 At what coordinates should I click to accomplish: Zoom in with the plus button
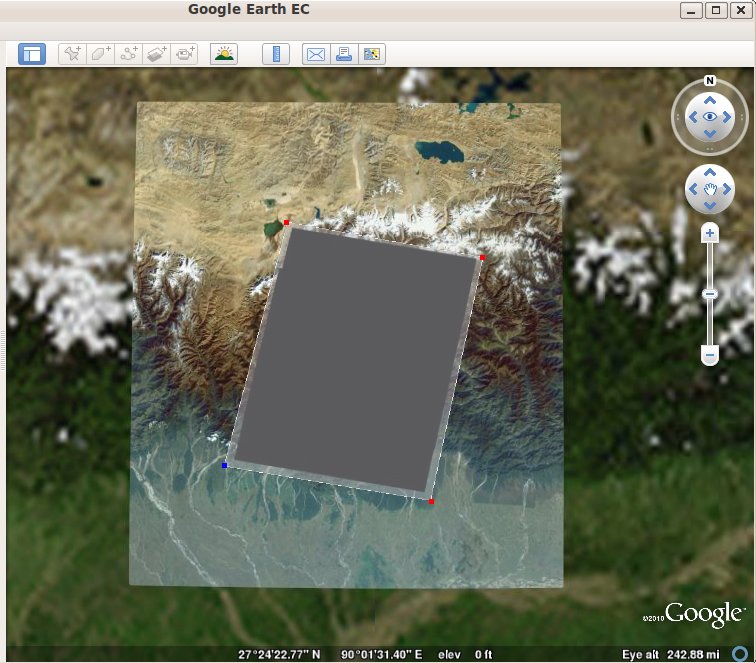point(710,233)
